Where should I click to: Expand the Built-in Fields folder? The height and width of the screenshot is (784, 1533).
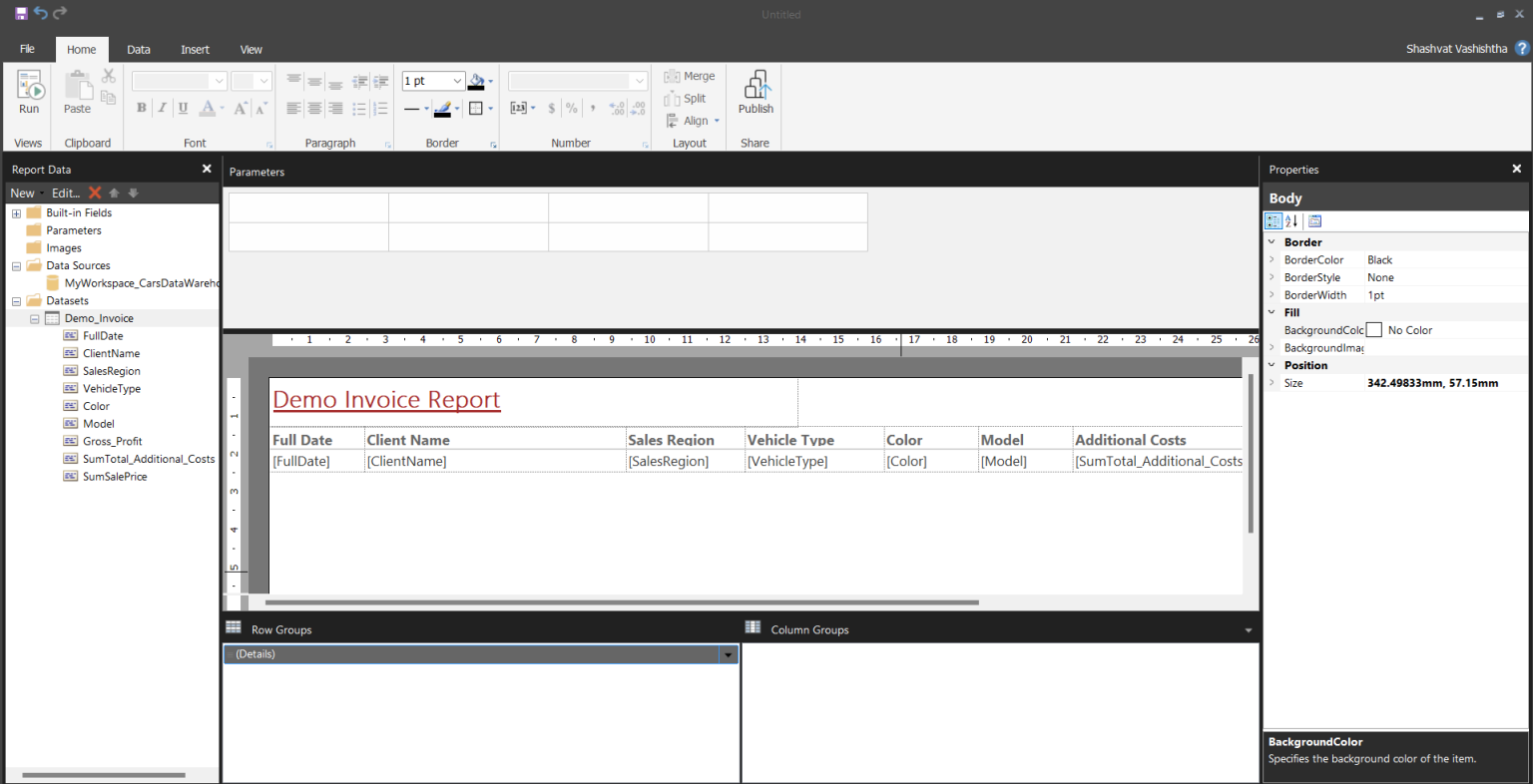pos(15,212)
